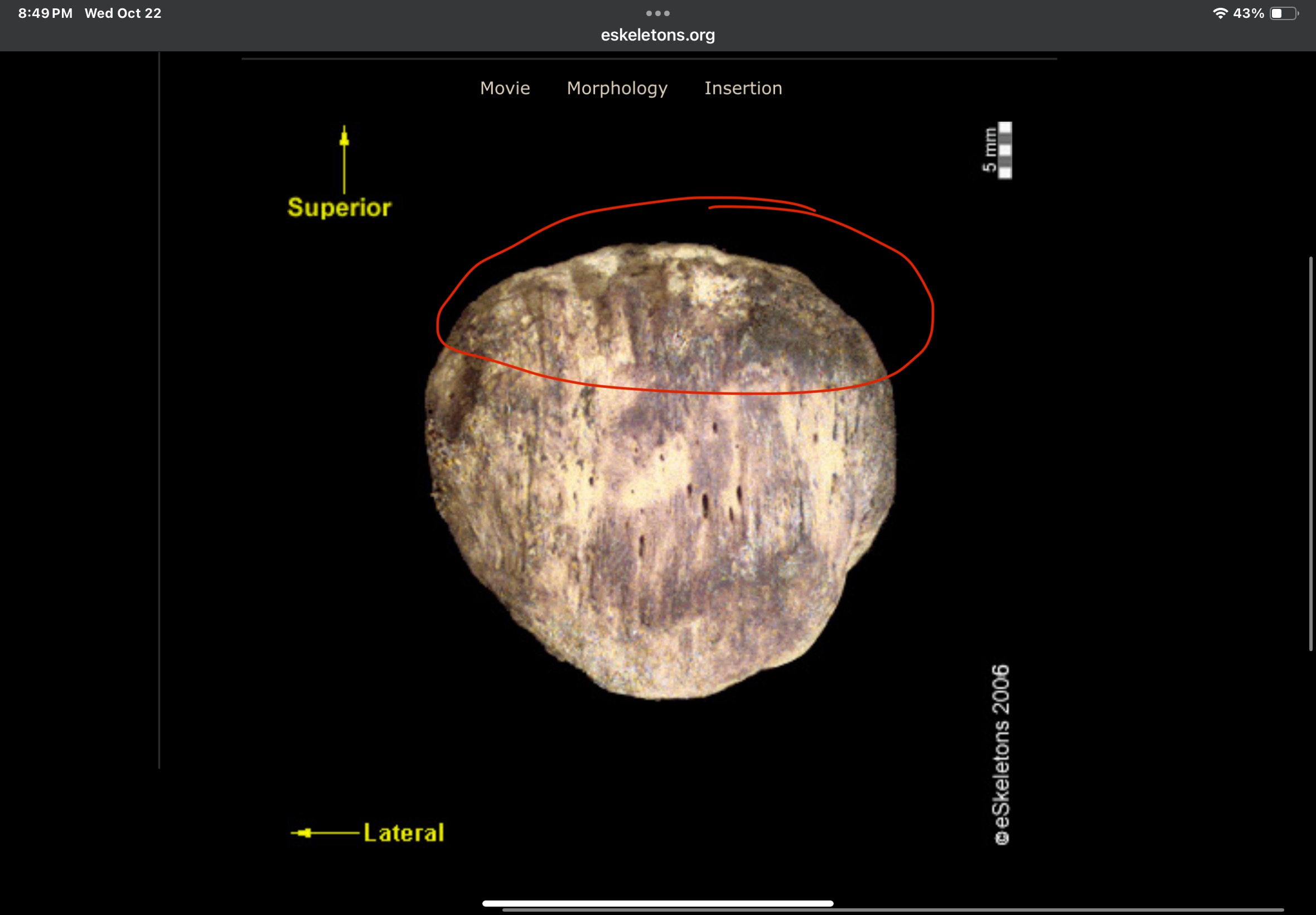Tap the Wi-Fi status icon

[x=1220, y=13]
